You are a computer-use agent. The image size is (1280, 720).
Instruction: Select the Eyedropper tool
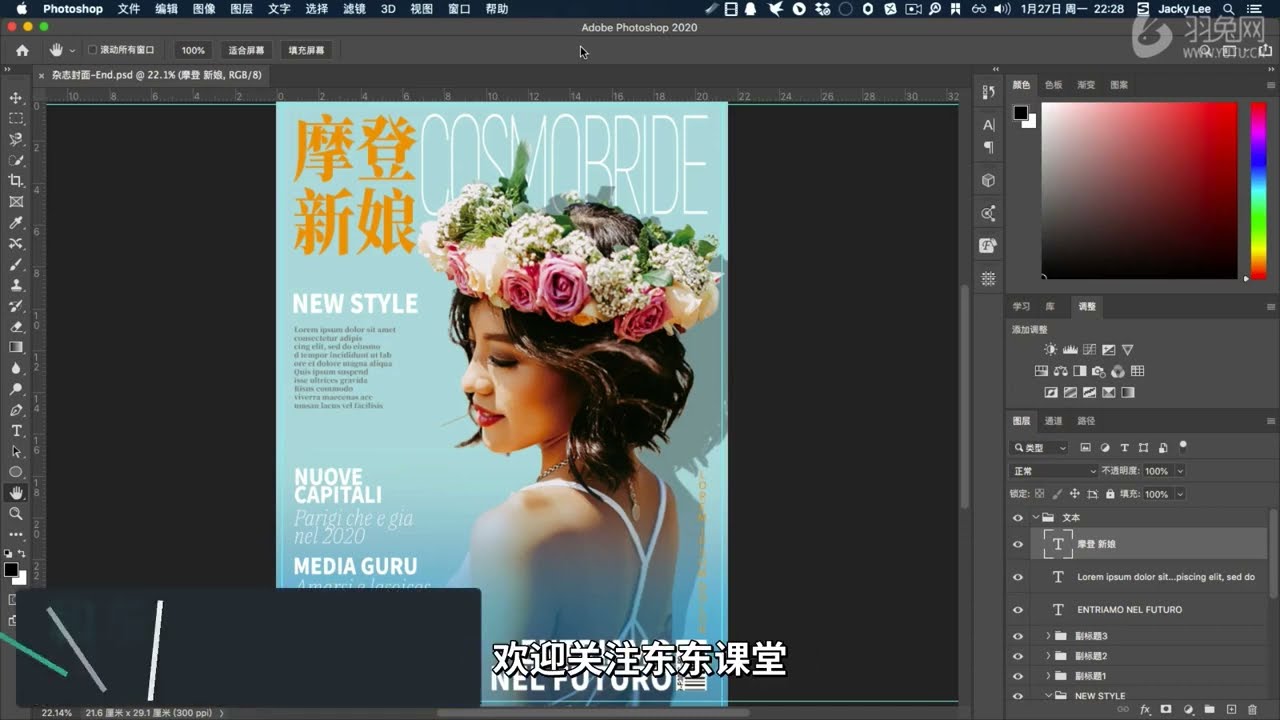(x=16, y=222)
